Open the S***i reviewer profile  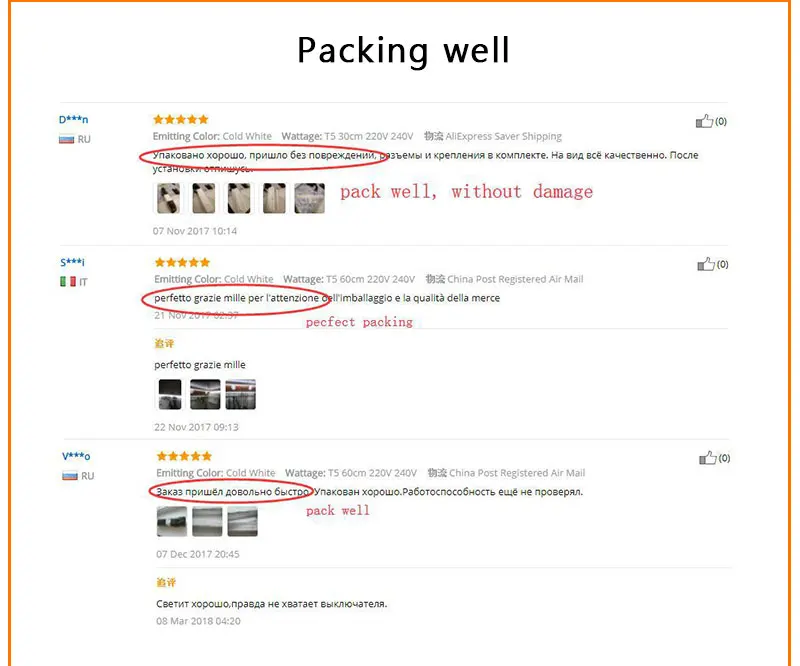click(x=72, y=262)
